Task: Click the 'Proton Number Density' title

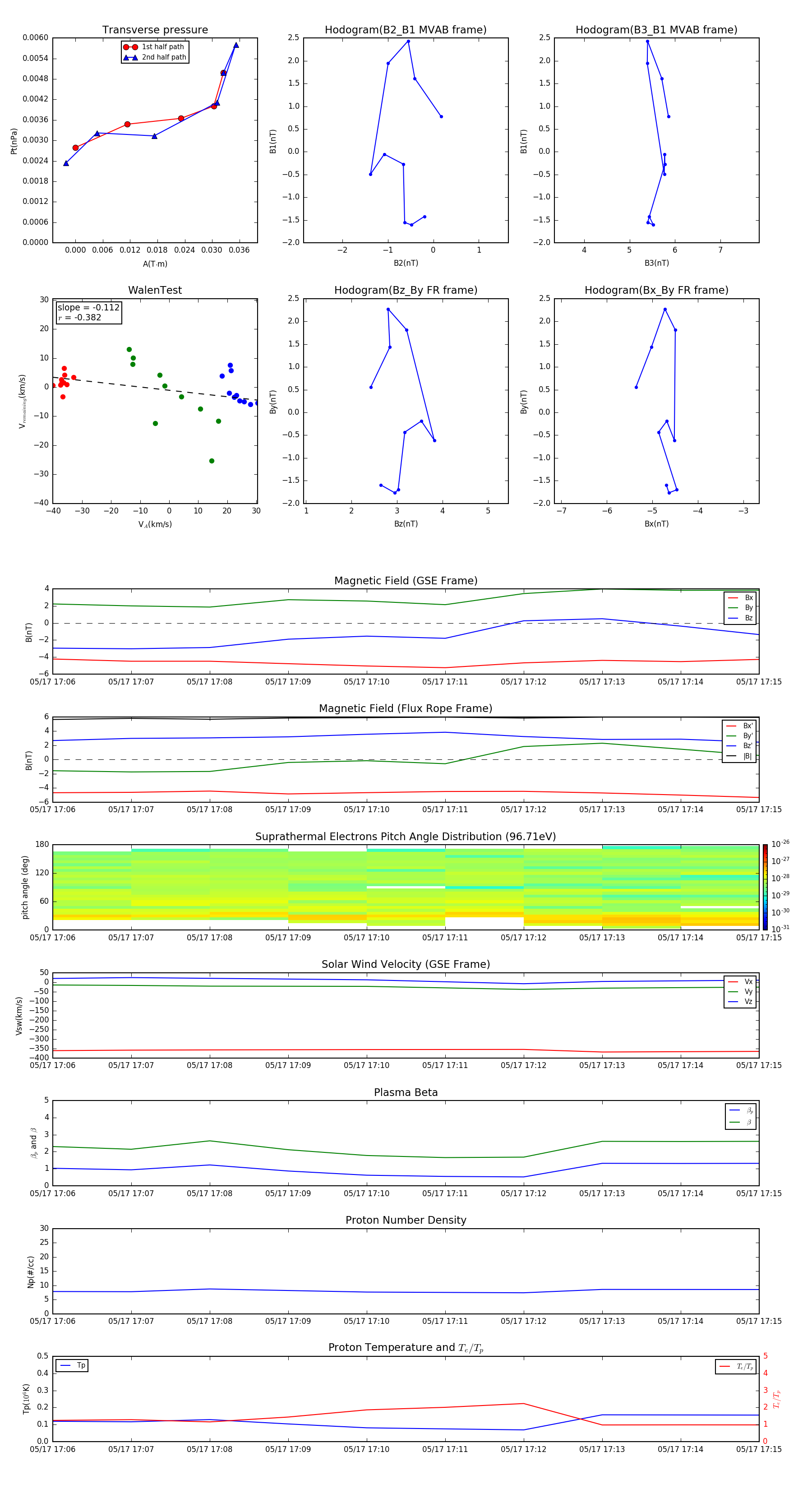Action: (x=406, y=1220)
